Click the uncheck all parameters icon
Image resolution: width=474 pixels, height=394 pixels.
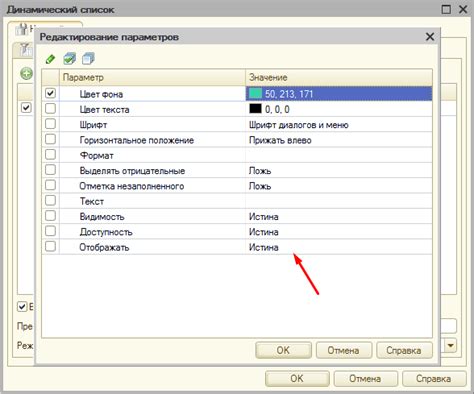point(88,59)
